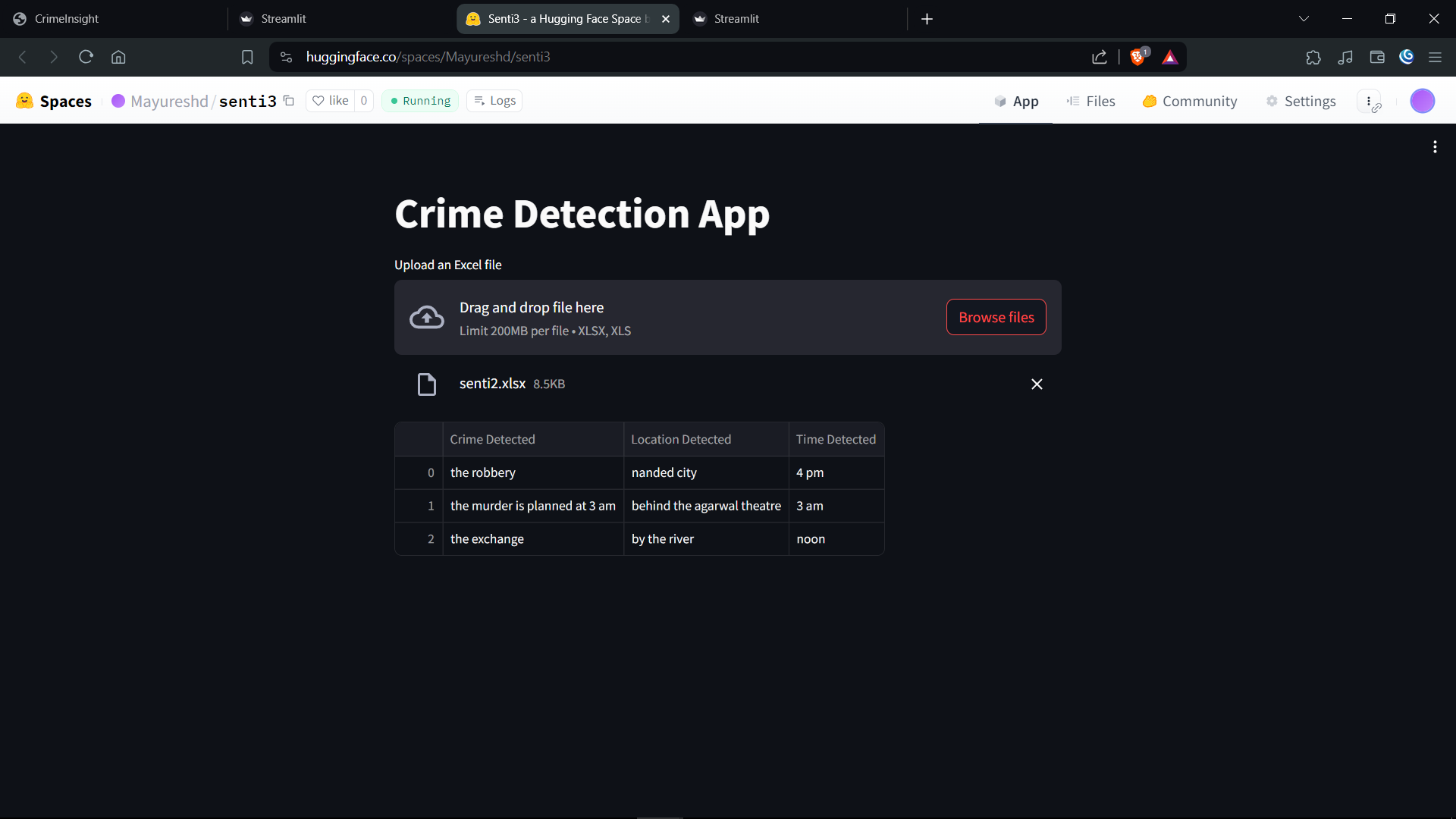
Task: Click the Mayureshd owner link
Action: (x=168, y=101)
